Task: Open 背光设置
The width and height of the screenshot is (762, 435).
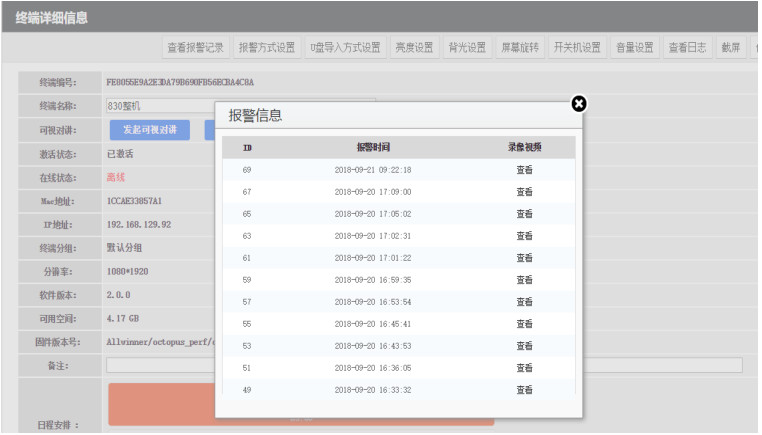Action: pos(468,48)
